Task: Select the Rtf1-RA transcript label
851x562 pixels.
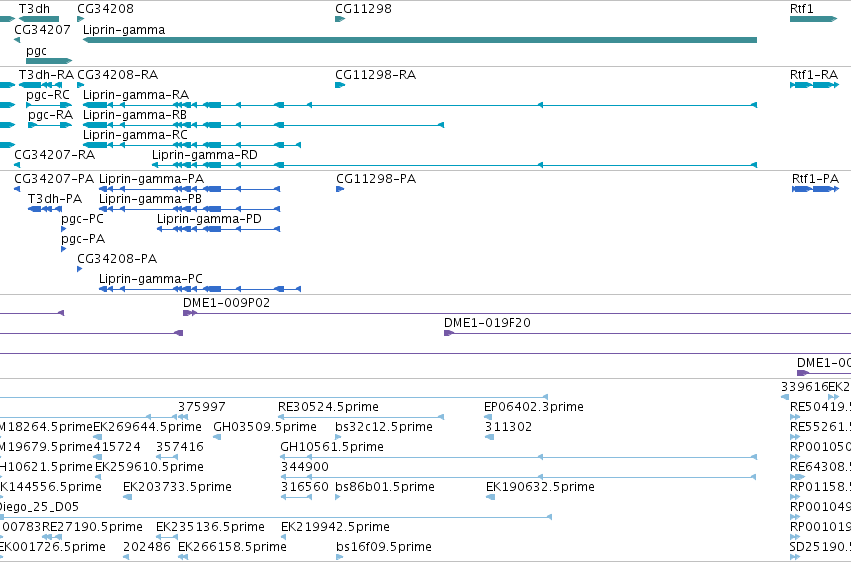Action: coord(814,75)
